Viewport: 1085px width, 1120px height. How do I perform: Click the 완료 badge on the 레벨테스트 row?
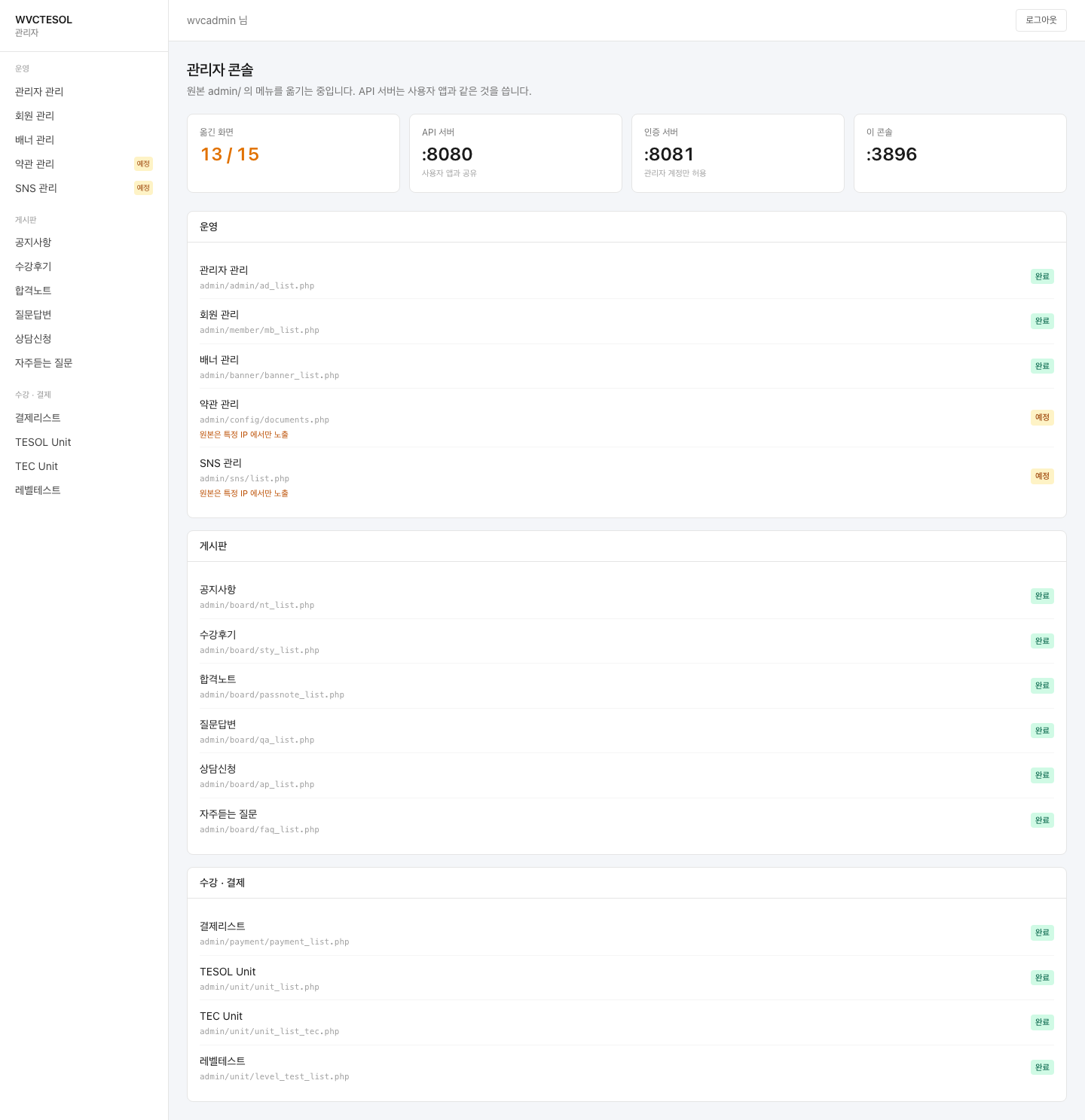pyautogui.click(x=1042, y=1067)
